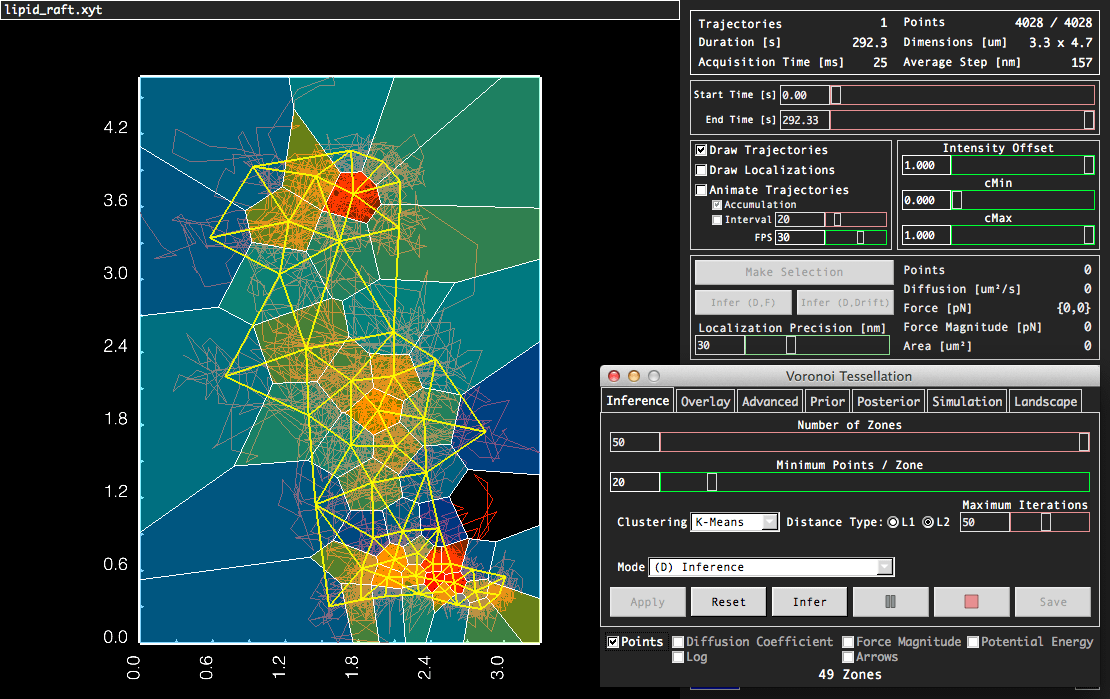Click the Minimum Points / Zone slider

tap(712, 482)
